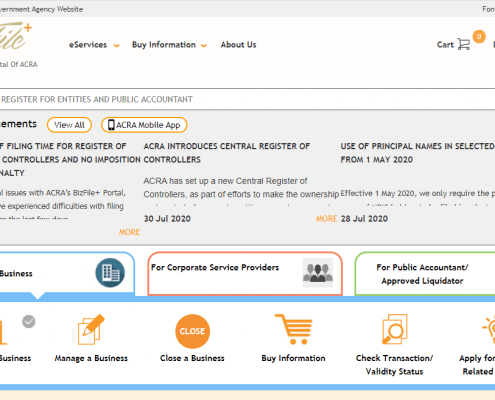Click Buy Information label under trolley
Screen dimensions: 495x400
(293, 358)
